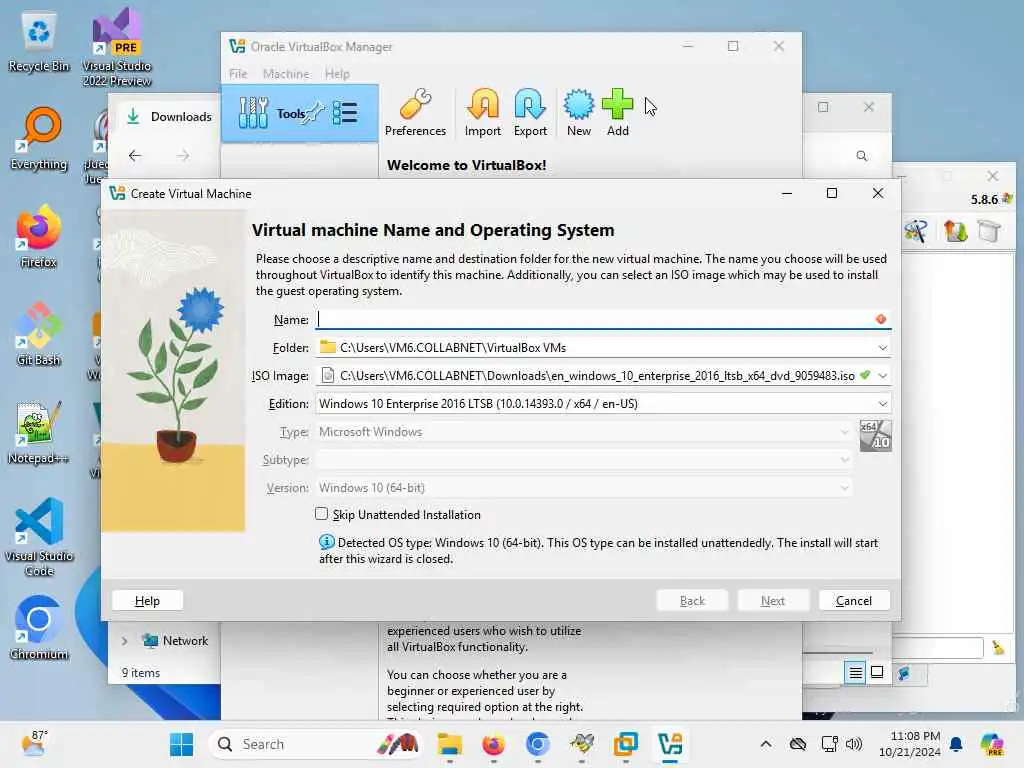Click the VirtualBox taskbar icon

pyautogui.click(x=670, y=744)
